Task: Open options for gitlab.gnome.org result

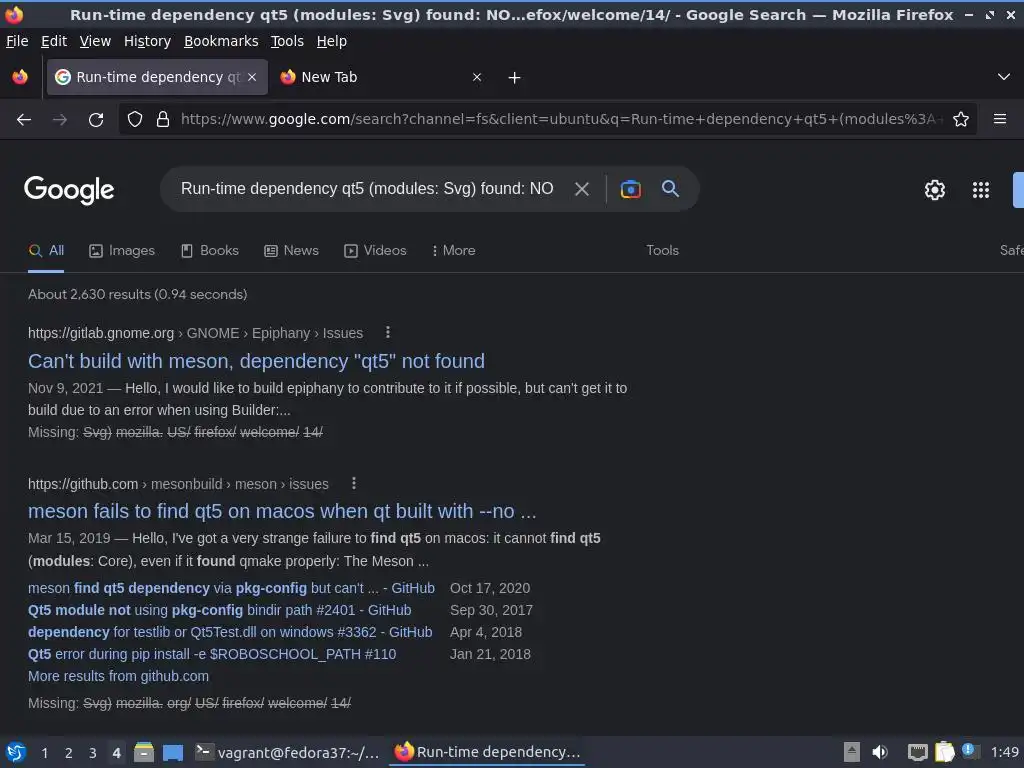Action: 388,332
